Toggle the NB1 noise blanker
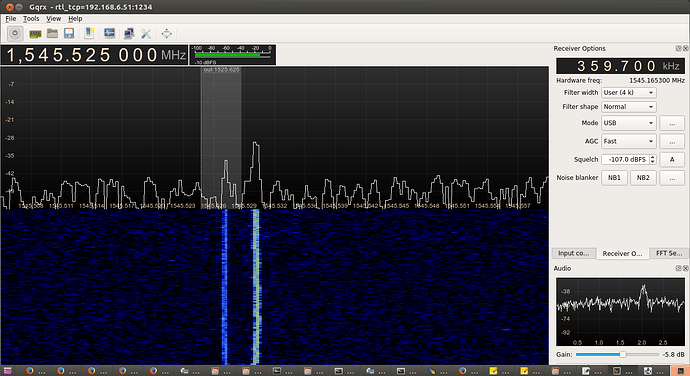The height and width of the screenshot is (376, 690). pyautogui.click(x=614, y=178)
